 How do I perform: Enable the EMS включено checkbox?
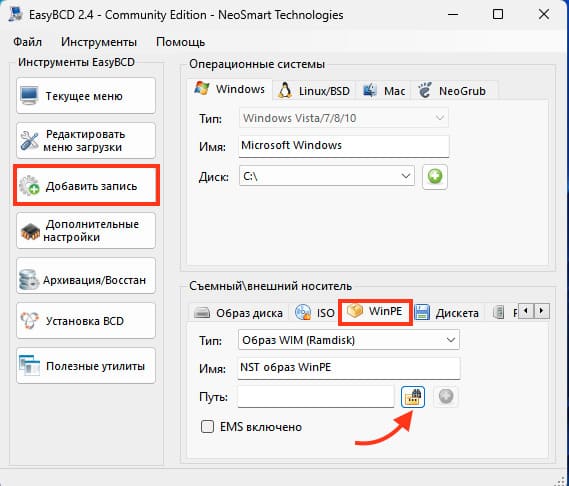tap(207, 427)
